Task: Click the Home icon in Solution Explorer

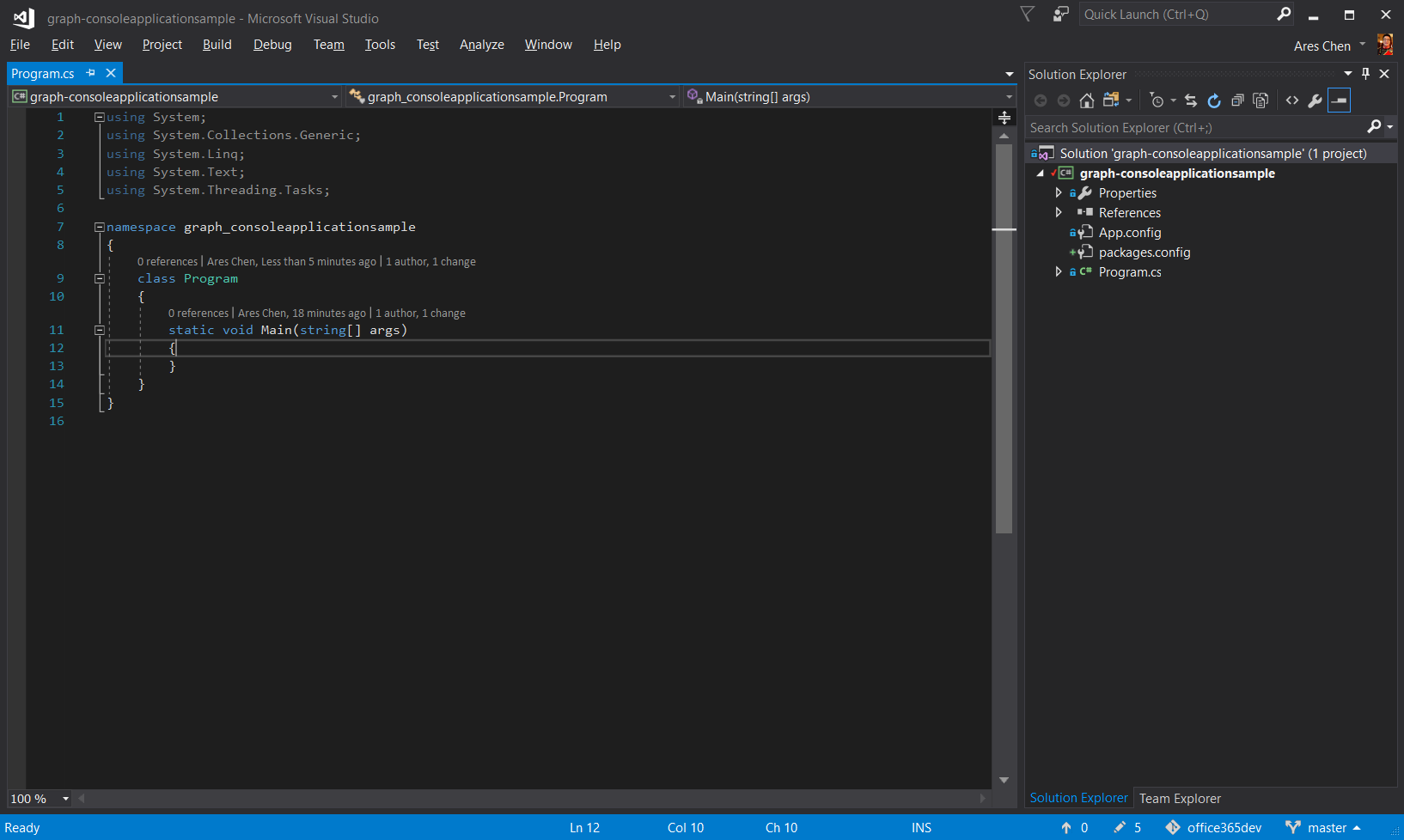Action: tap(1087, 100)
